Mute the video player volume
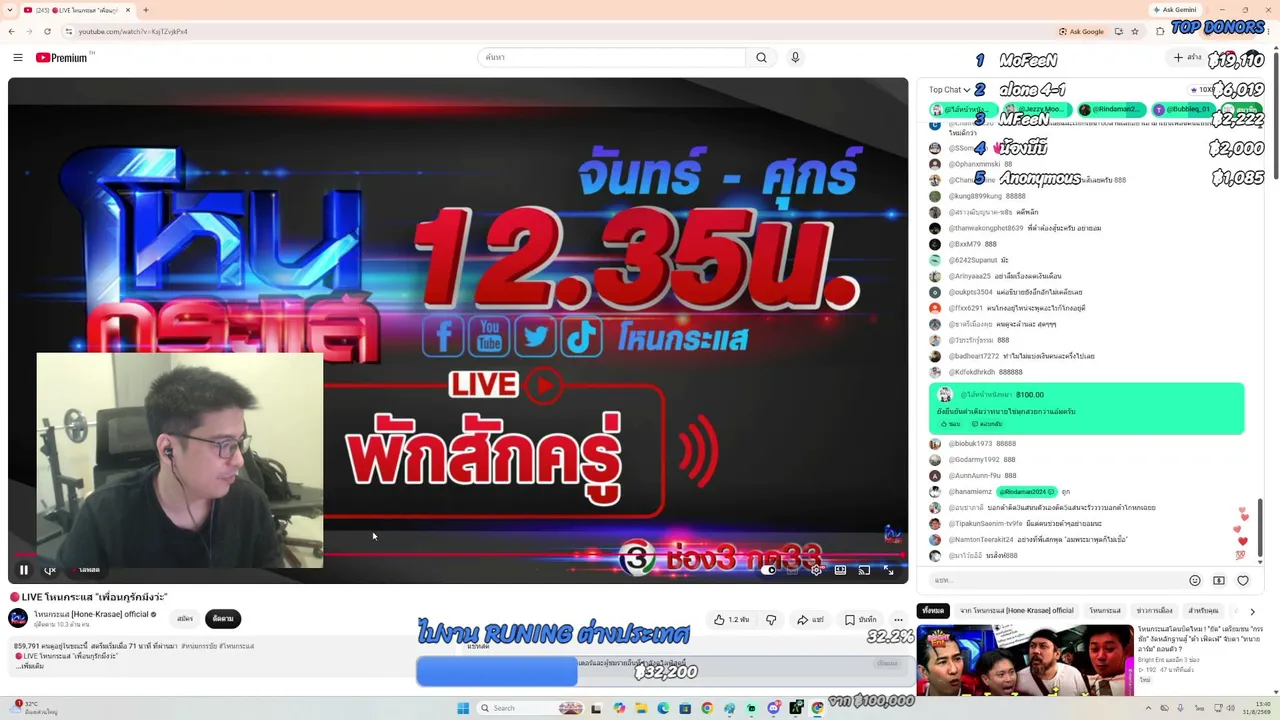 49,570
